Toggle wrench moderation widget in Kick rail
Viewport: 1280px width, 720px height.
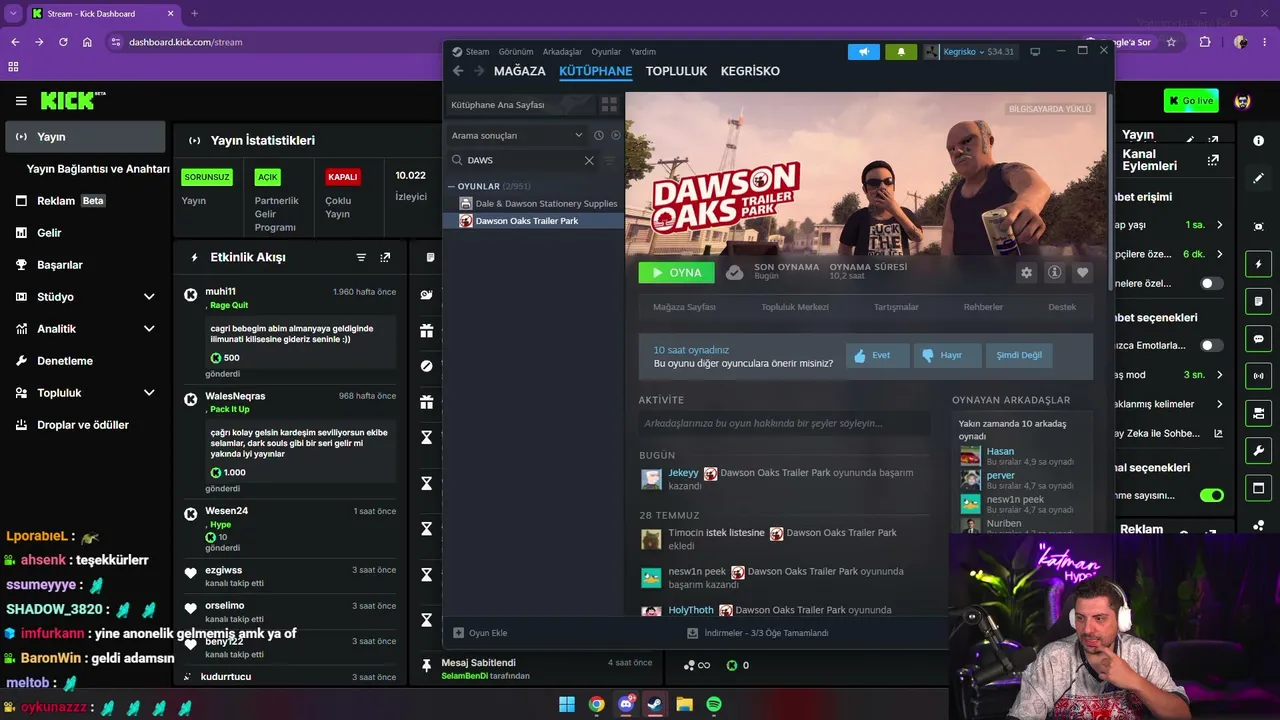[x=1258, y=451]
